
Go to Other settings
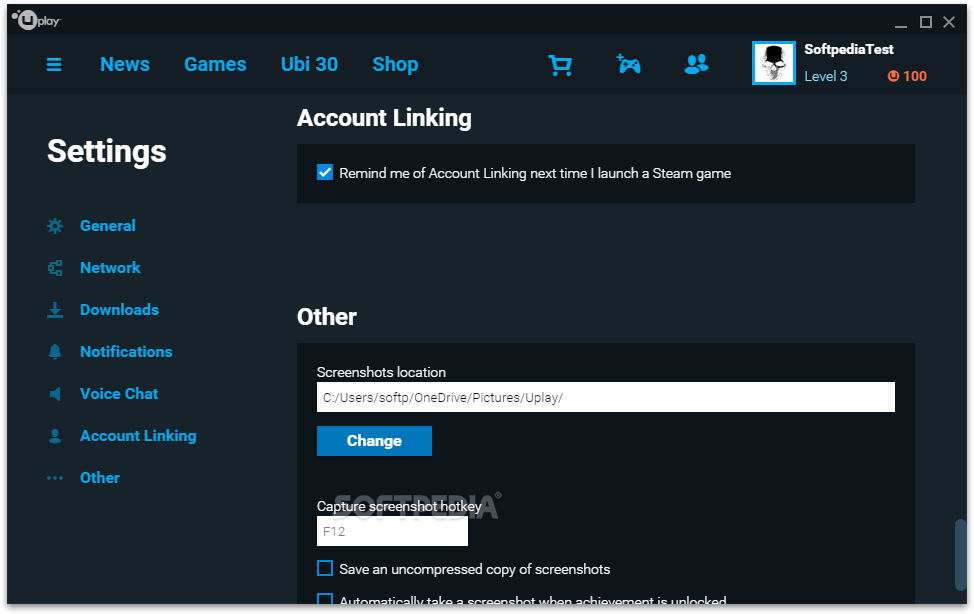[100, 478]
